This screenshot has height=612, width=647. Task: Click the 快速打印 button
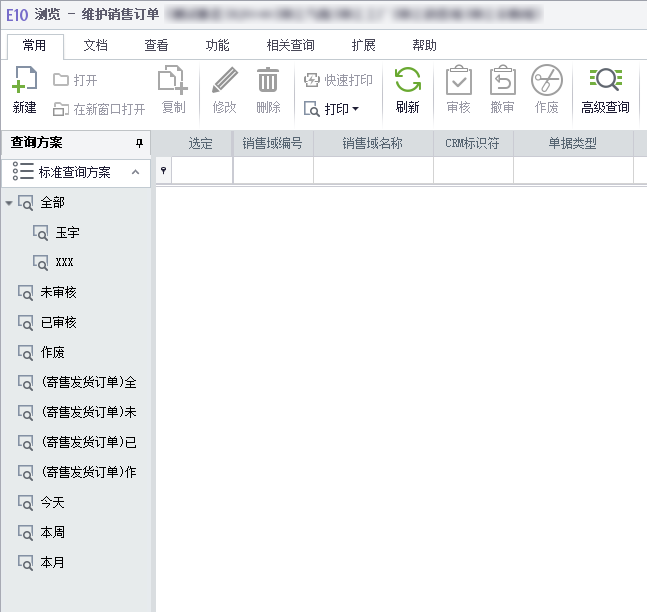click(x=339, y=80)
